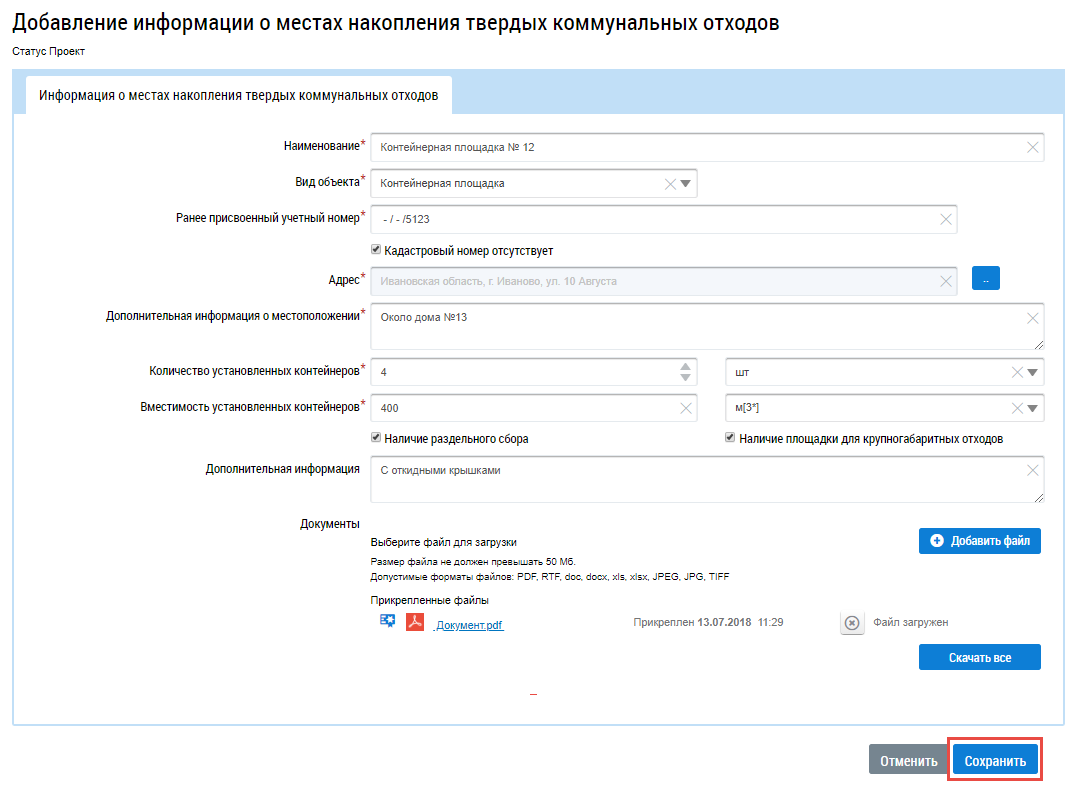Click X icon in Дополнительная информация о местоположении
This screenshot has width=1089, height=789.
(x=1032, y=319)
